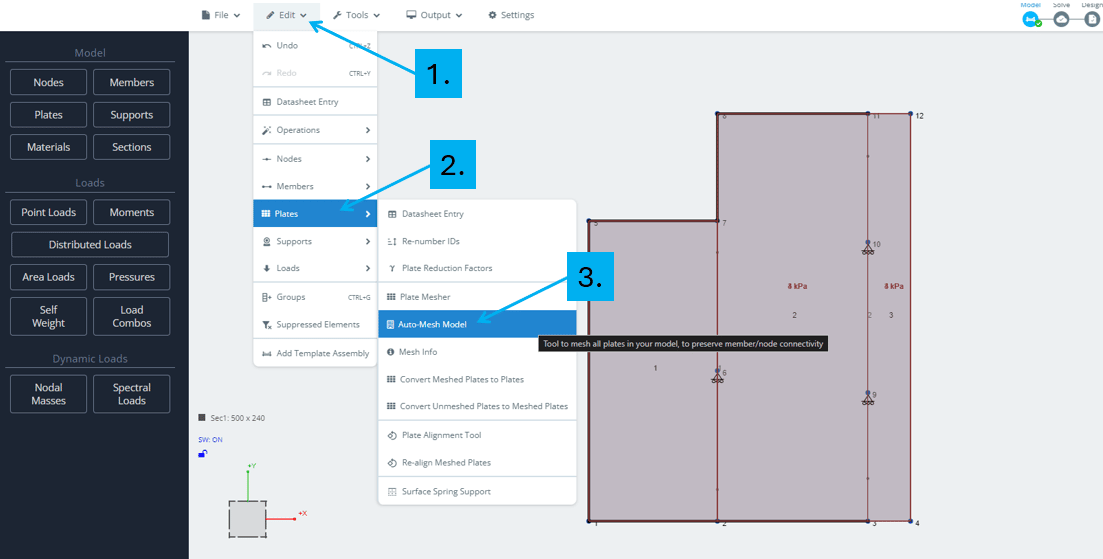Open the Output menu

[434, 15]
